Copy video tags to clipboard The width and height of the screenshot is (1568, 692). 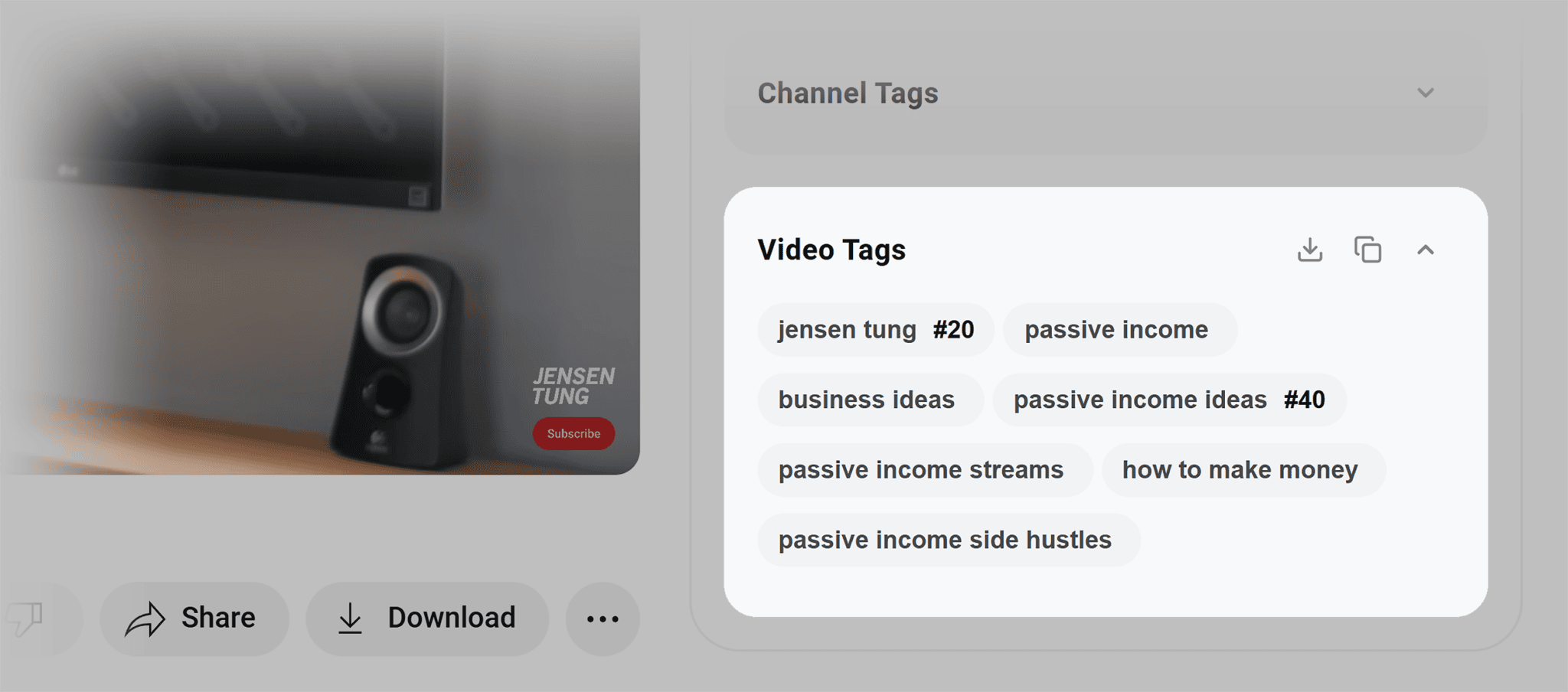(x=1367, y=250)
